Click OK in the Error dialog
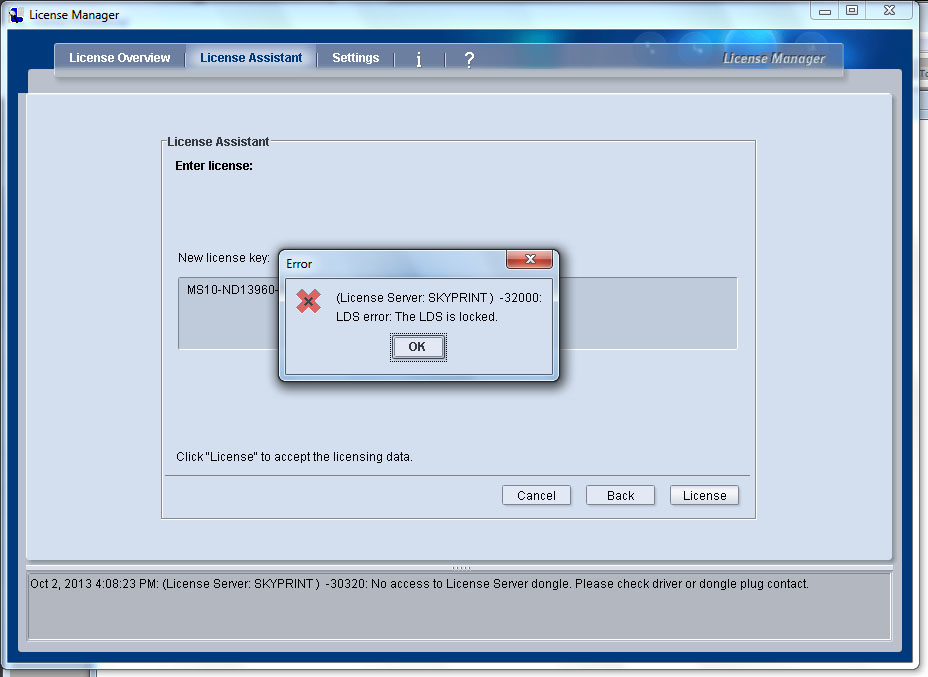Viewport: 928px width, 677px height. [417, 347]
